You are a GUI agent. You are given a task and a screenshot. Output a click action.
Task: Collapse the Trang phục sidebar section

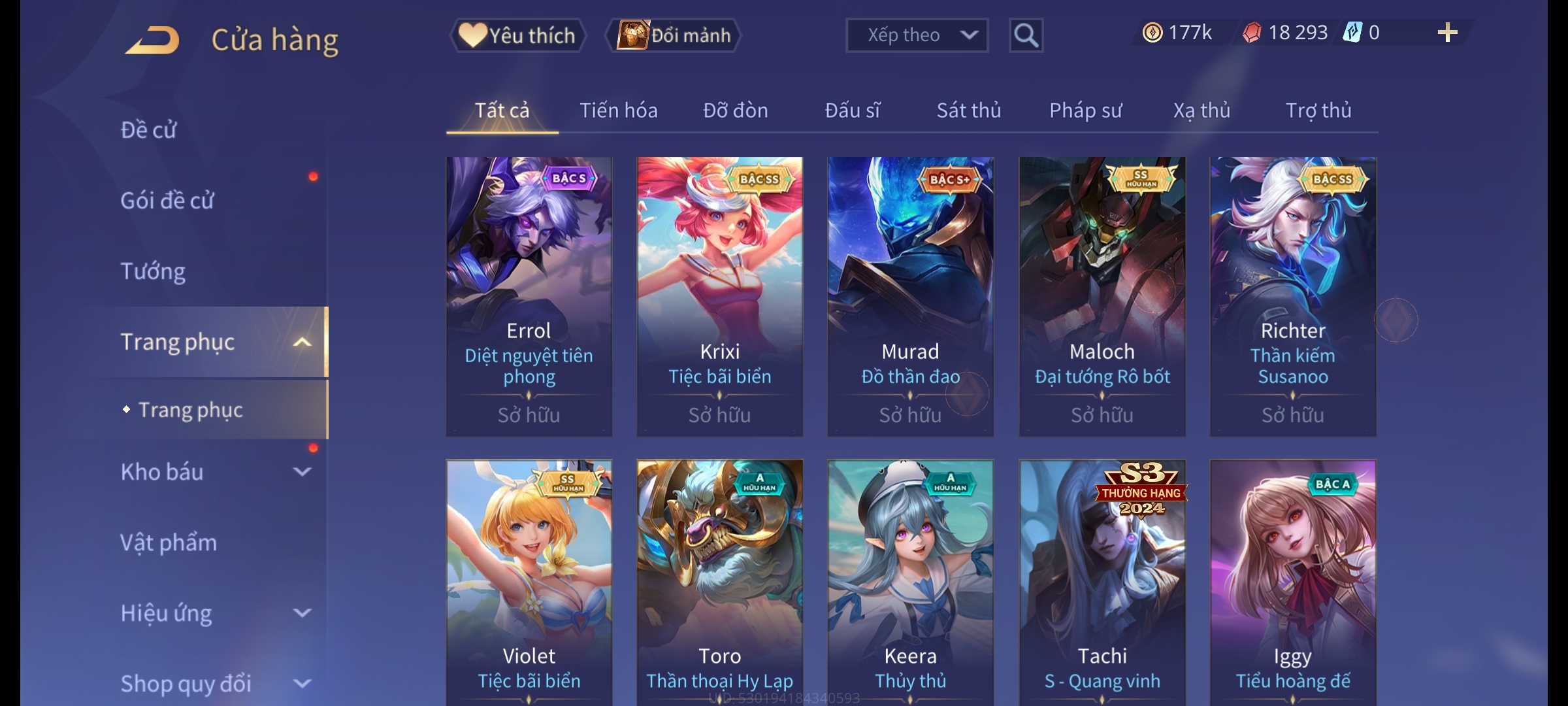pyautogui.click(x=302, y=343)
